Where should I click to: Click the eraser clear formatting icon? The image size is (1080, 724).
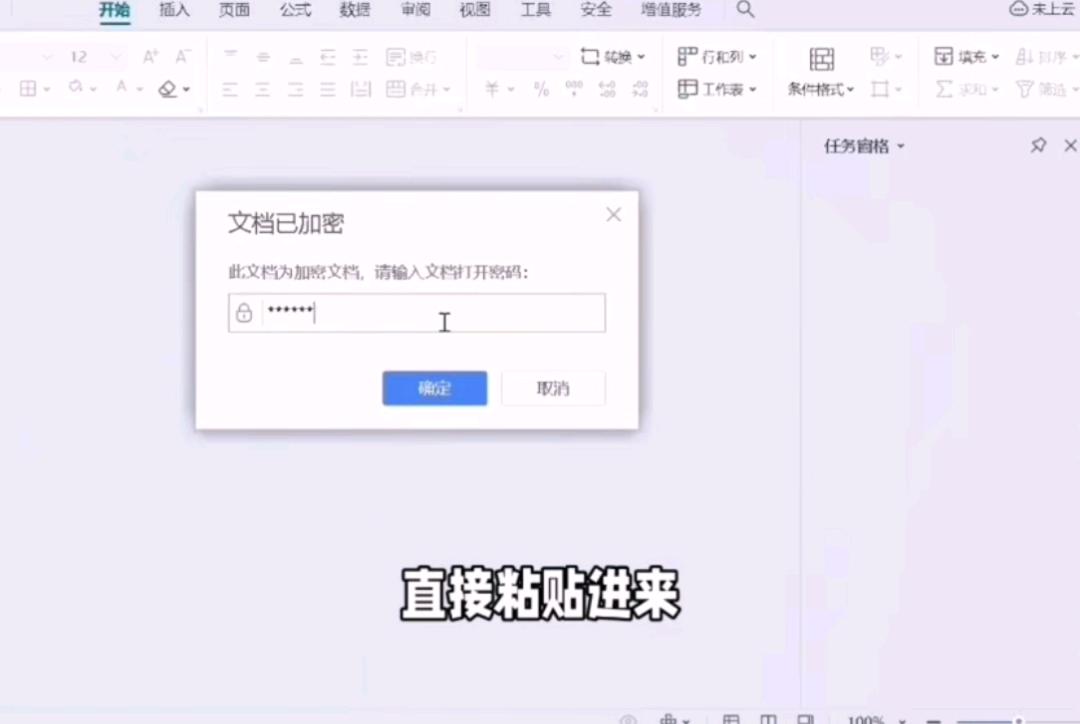[x=167, y=89]
